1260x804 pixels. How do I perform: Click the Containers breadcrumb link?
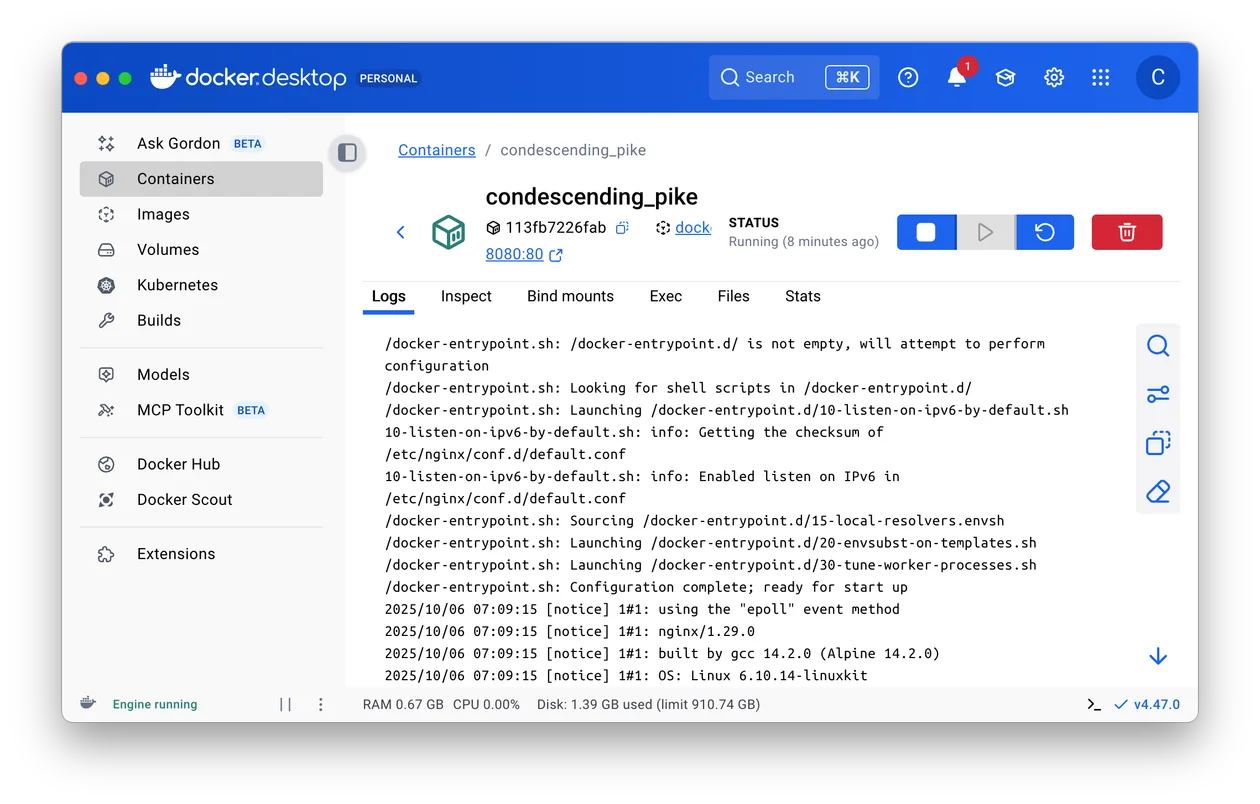437,150
